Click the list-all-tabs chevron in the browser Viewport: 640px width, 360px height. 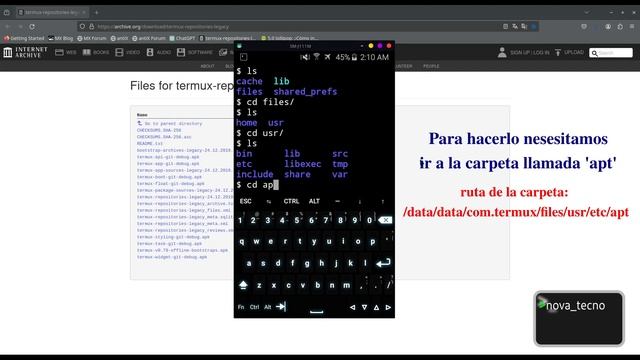(587, 13)
